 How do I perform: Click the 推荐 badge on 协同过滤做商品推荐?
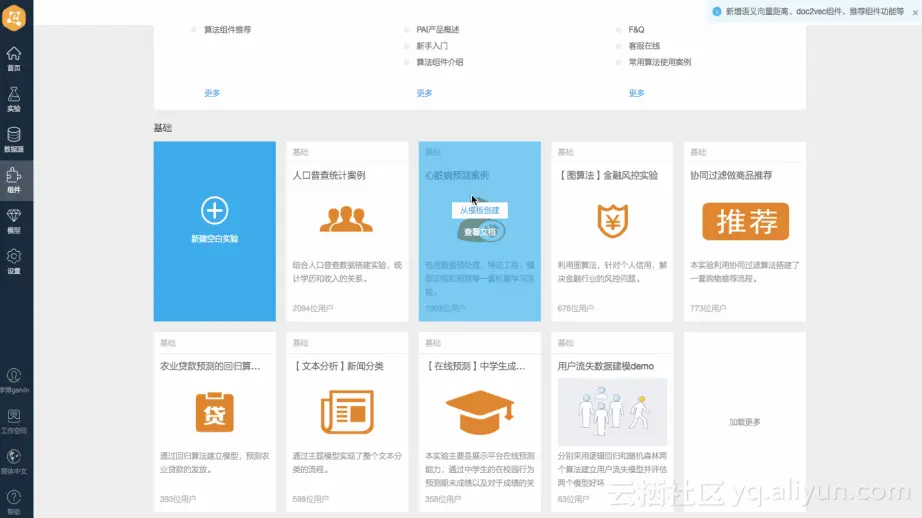coord(746,222)
